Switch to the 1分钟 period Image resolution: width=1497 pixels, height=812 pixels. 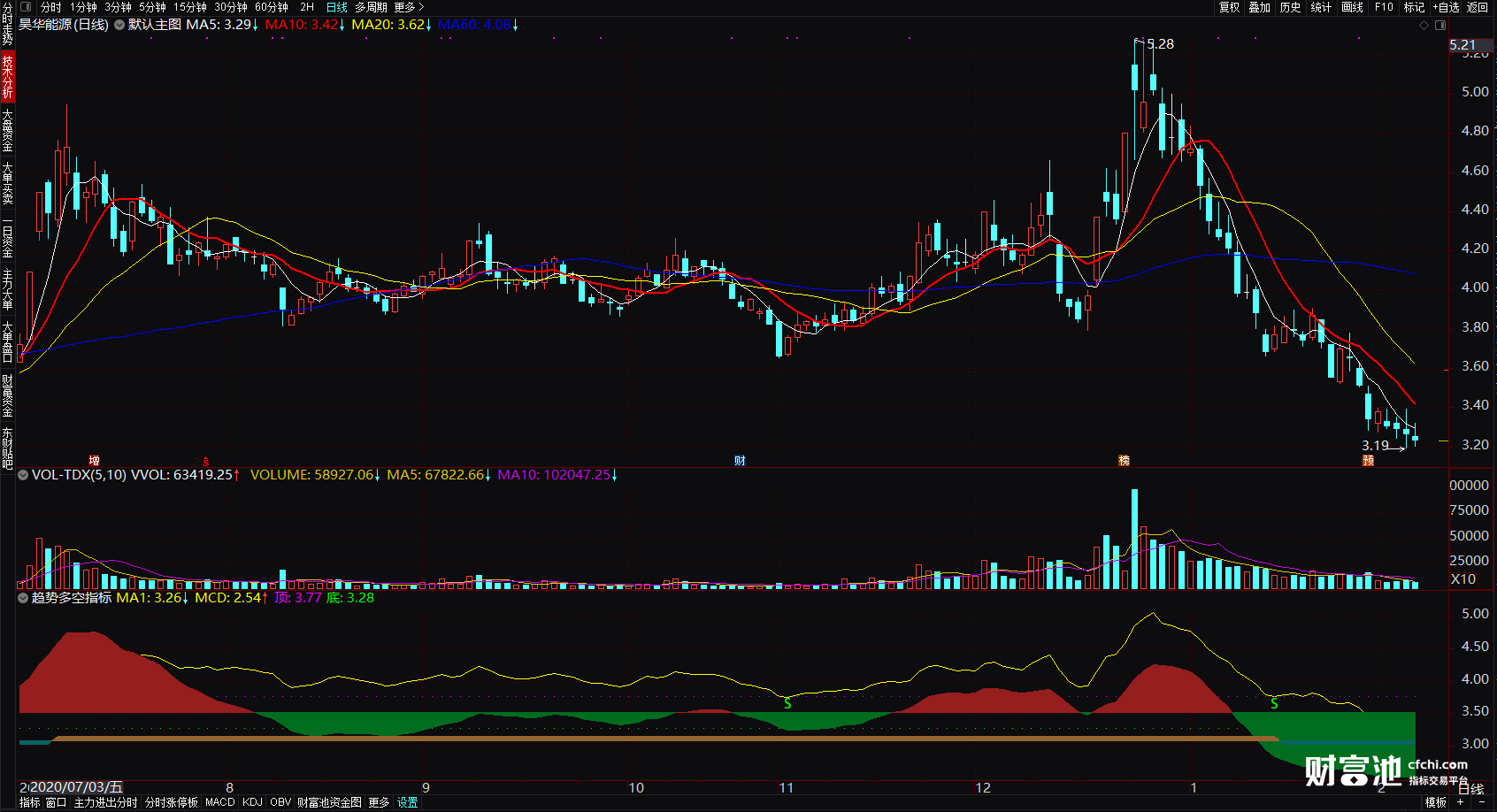pos(84,7)
